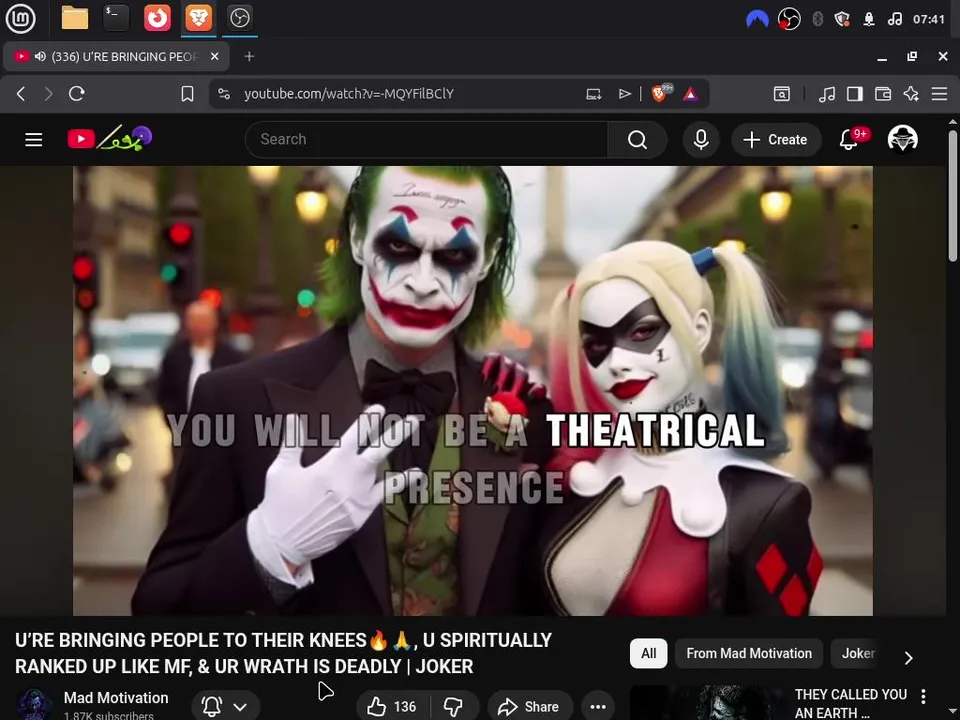Image resolution: width=960 pixels, height=720 pixels.
Task: Open the new tab button
Action: pyautogui.click(x=249, y=56)
